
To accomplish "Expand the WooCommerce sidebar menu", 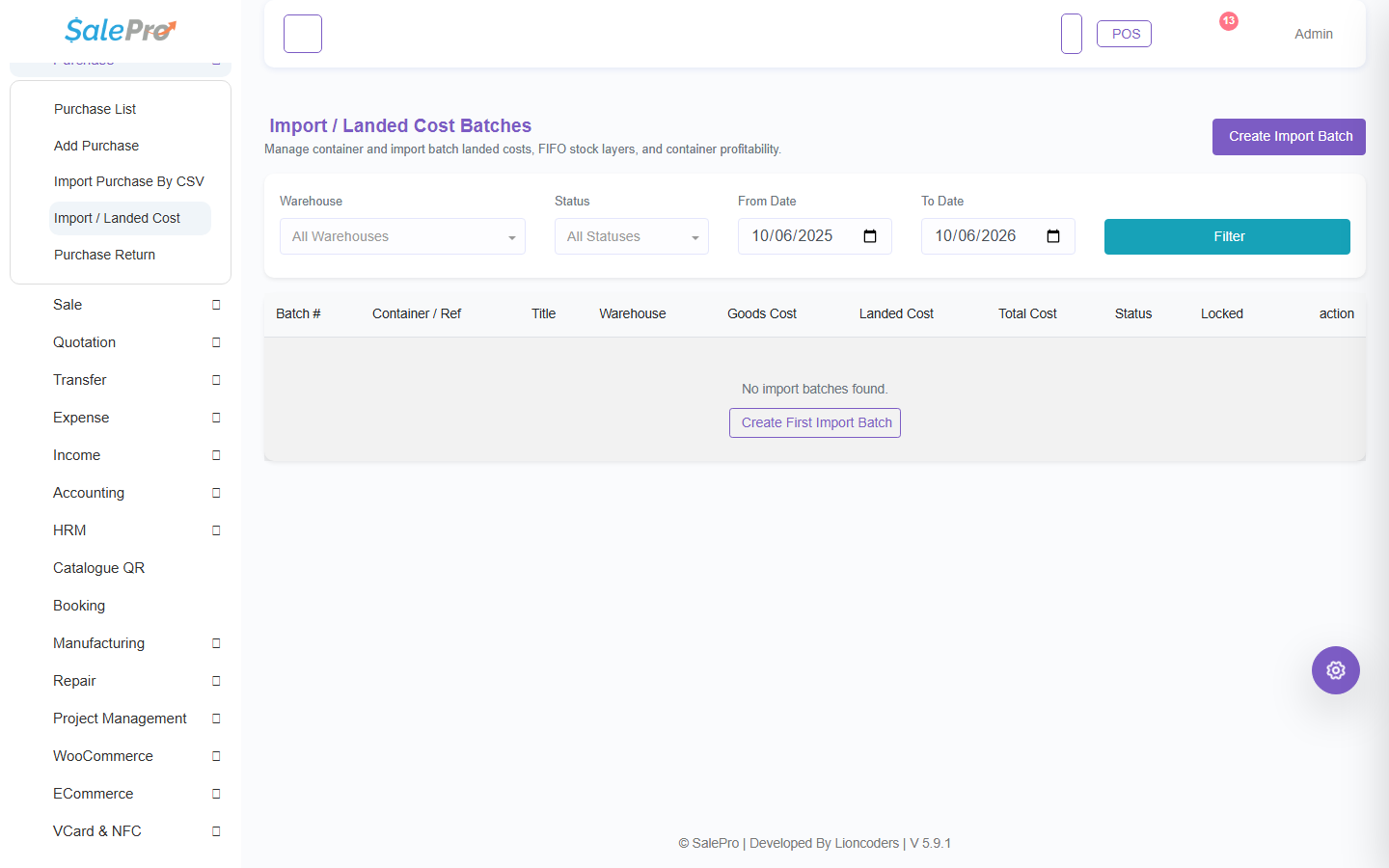I will coord(121,756).
